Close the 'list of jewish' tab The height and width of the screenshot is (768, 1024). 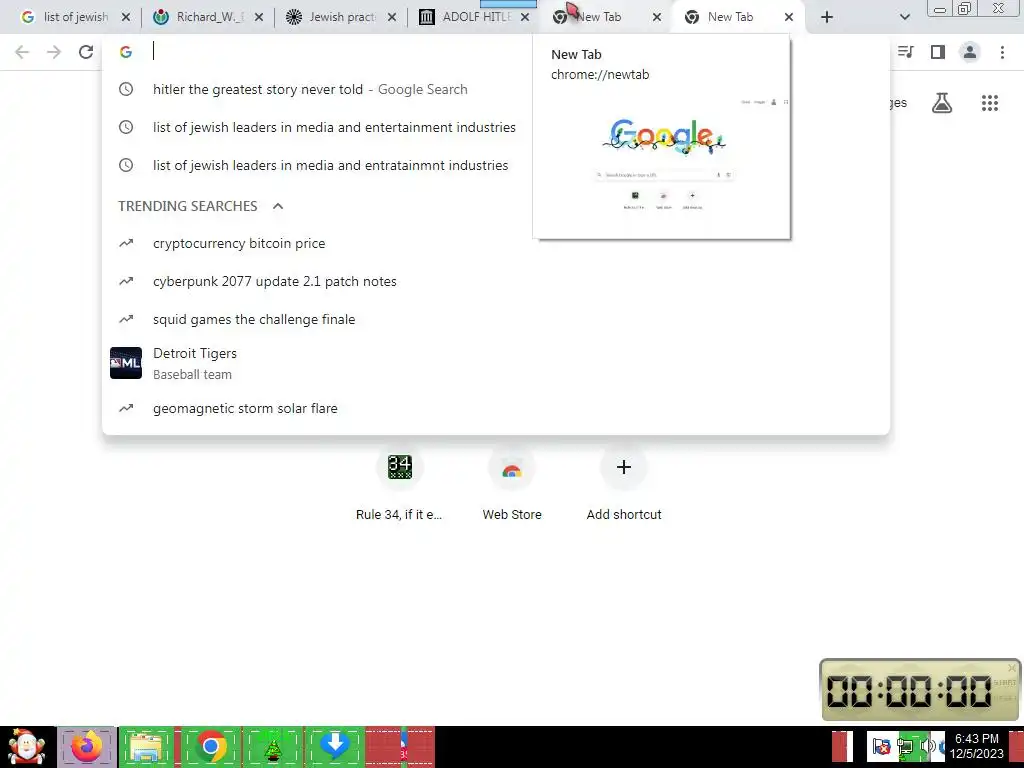coord(126,18)
